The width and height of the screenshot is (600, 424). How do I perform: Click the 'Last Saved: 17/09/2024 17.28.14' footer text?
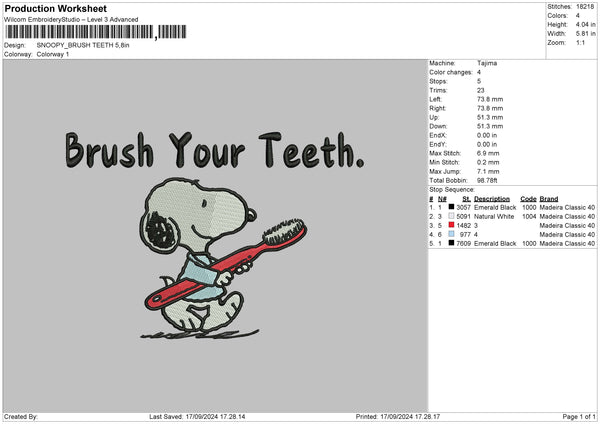pyautogui.click(x=197, y=416)
